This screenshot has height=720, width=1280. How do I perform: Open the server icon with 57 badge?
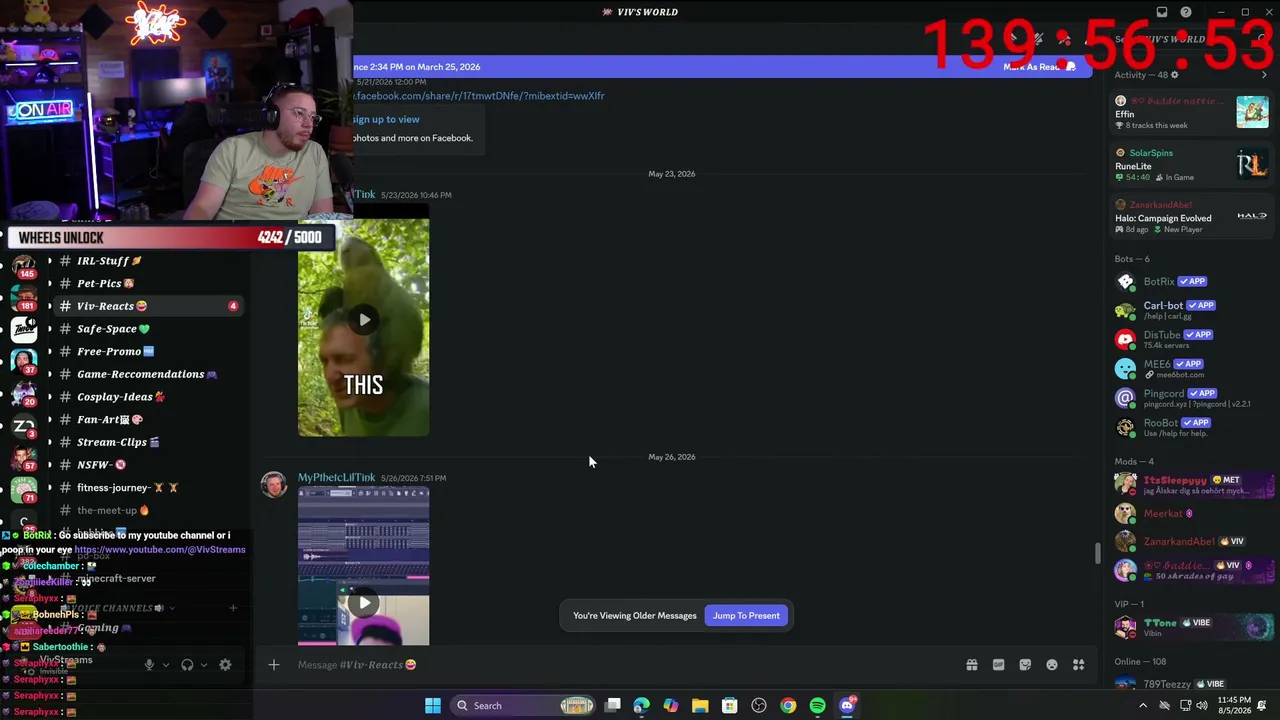point(24,459)
